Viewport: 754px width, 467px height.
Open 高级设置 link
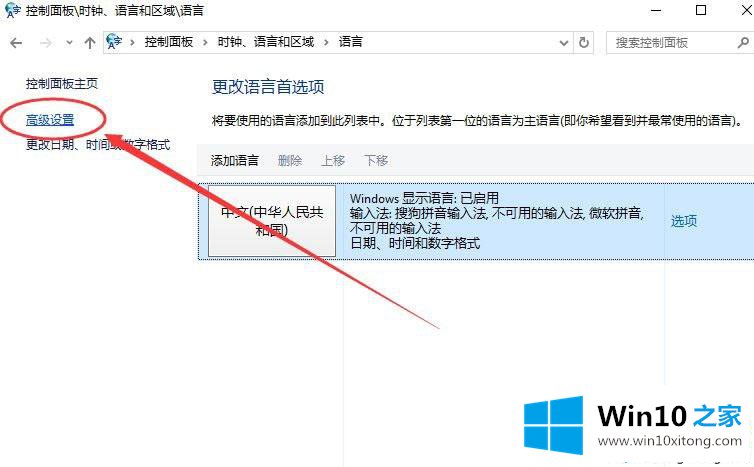coord(50,120)
